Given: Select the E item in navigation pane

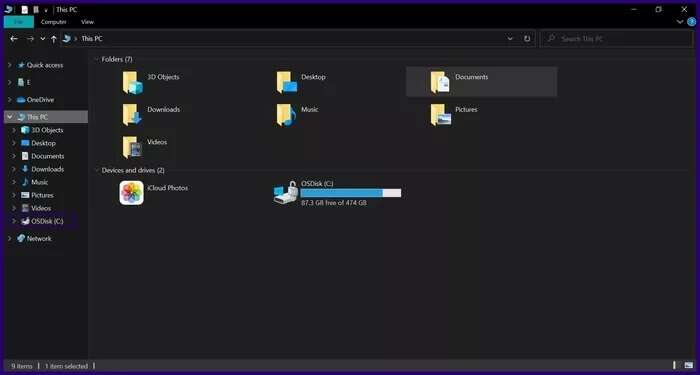Looking at the screenshot, I should pos(24,83).
